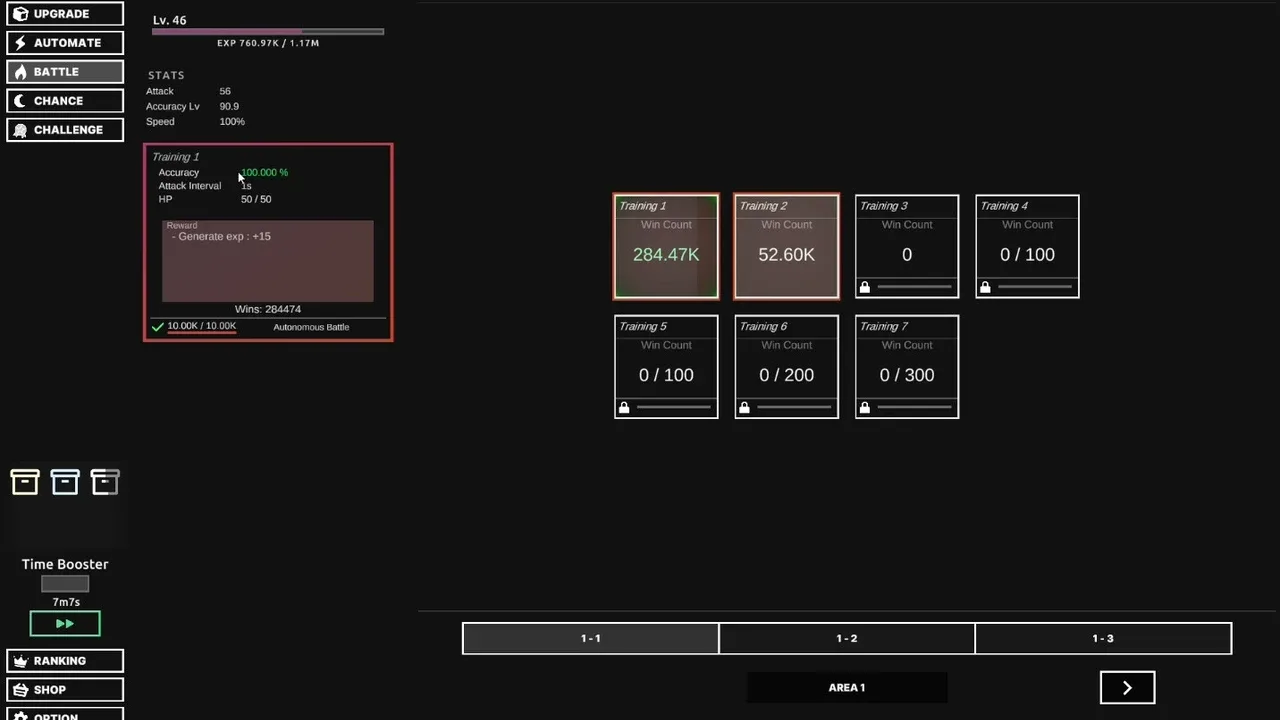Open the Chance menu
The height and width of the screenshot is (720, 1280).
[65, 101]
